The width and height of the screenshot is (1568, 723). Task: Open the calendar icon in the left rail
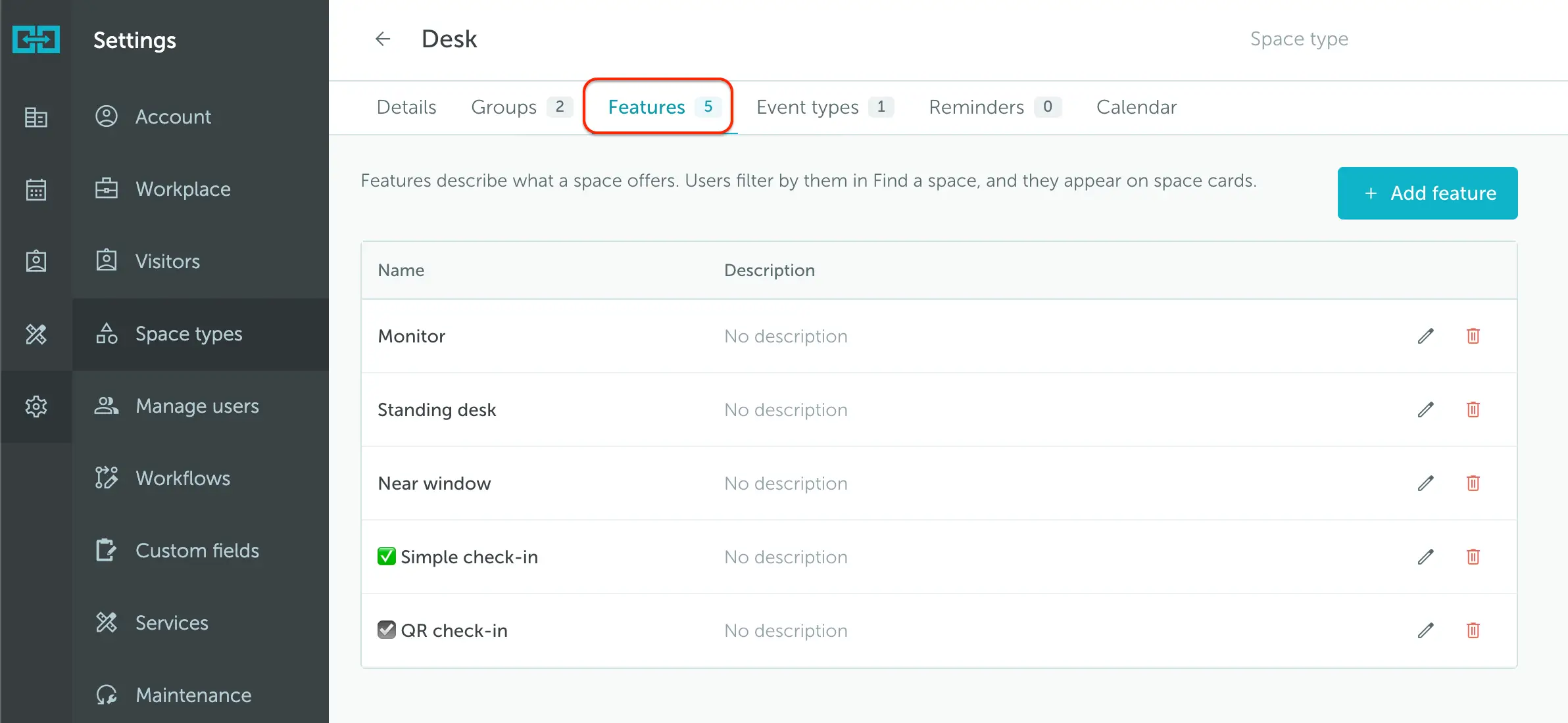click(x=36, y=189)
